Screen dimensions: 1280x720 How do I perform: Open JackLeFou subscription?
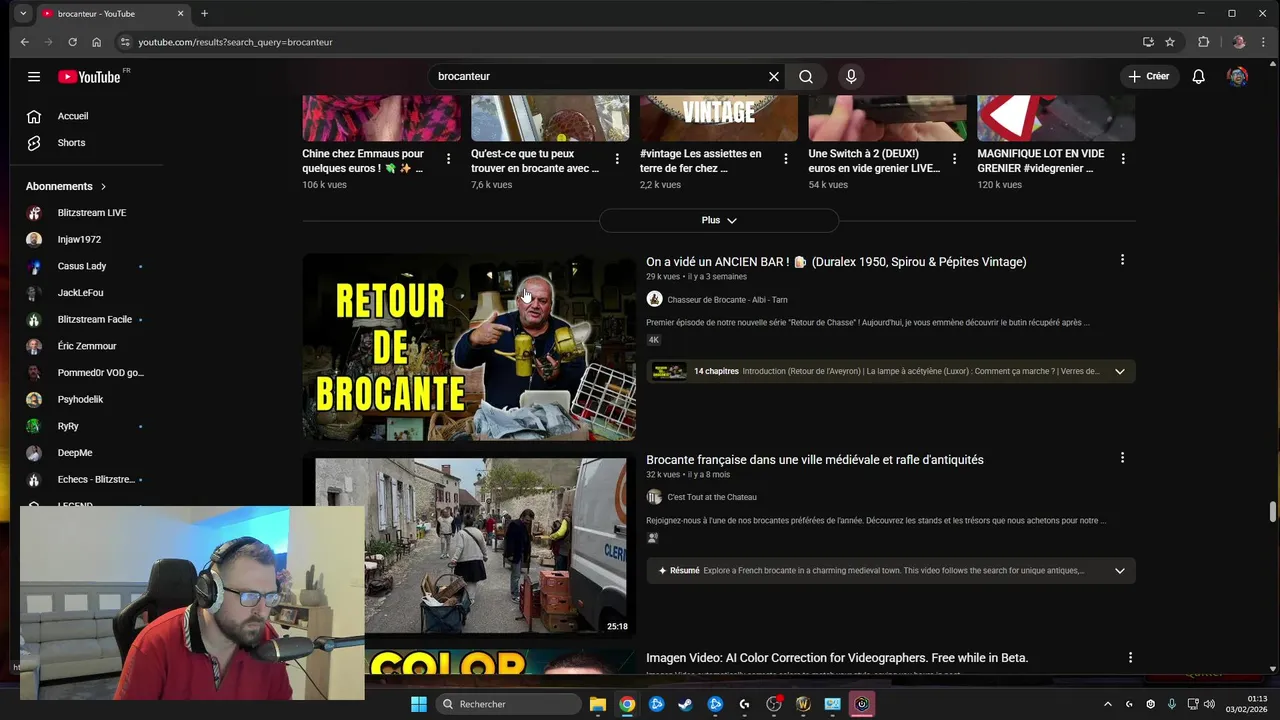click(x=86, y=293)
